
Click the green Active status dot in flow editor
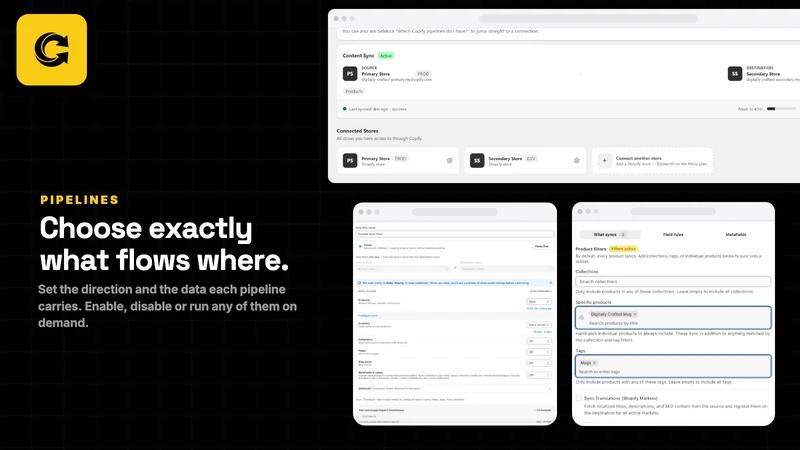[360, 246]
